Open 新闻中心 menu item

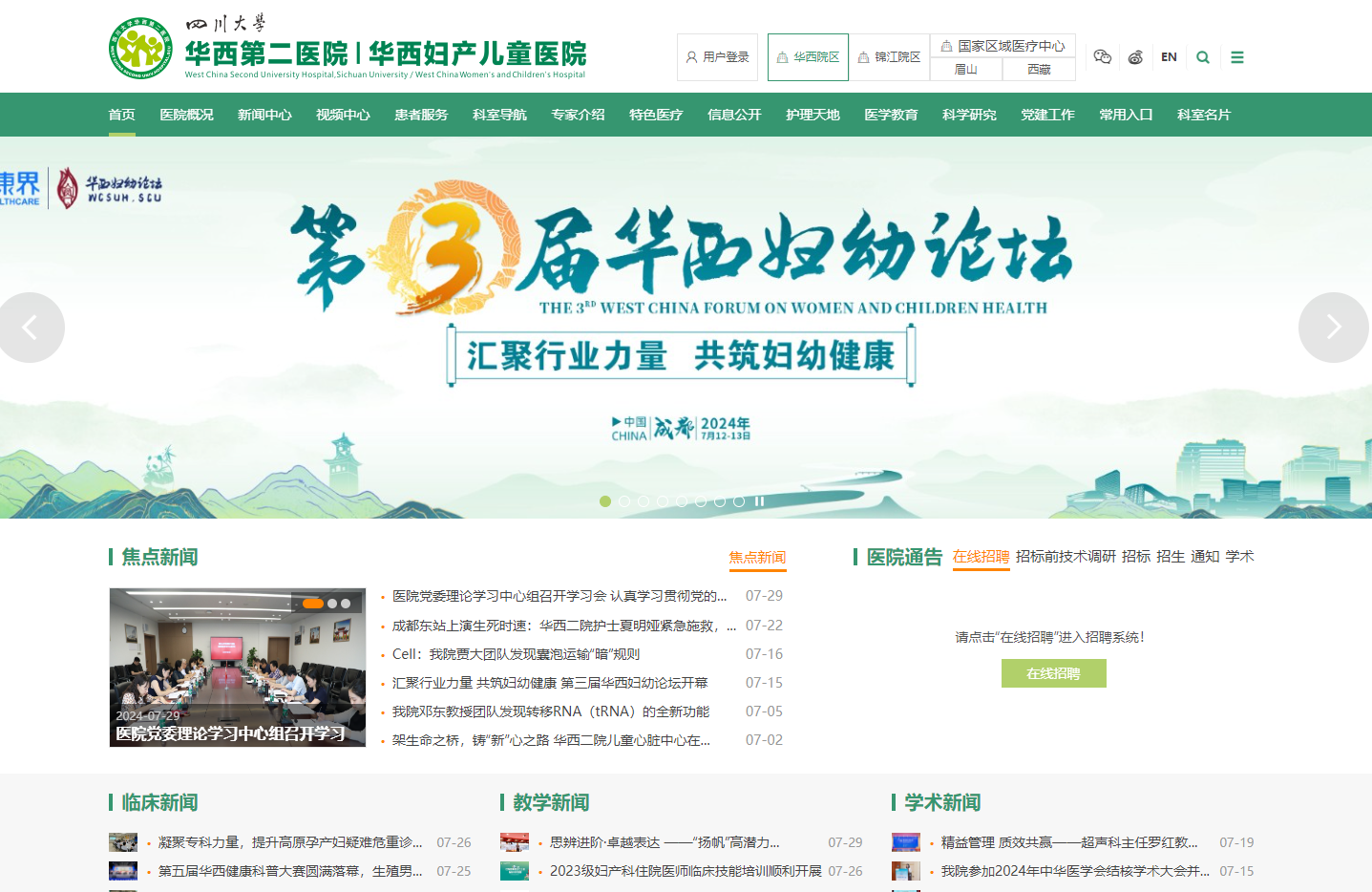(x=265, y=115)
